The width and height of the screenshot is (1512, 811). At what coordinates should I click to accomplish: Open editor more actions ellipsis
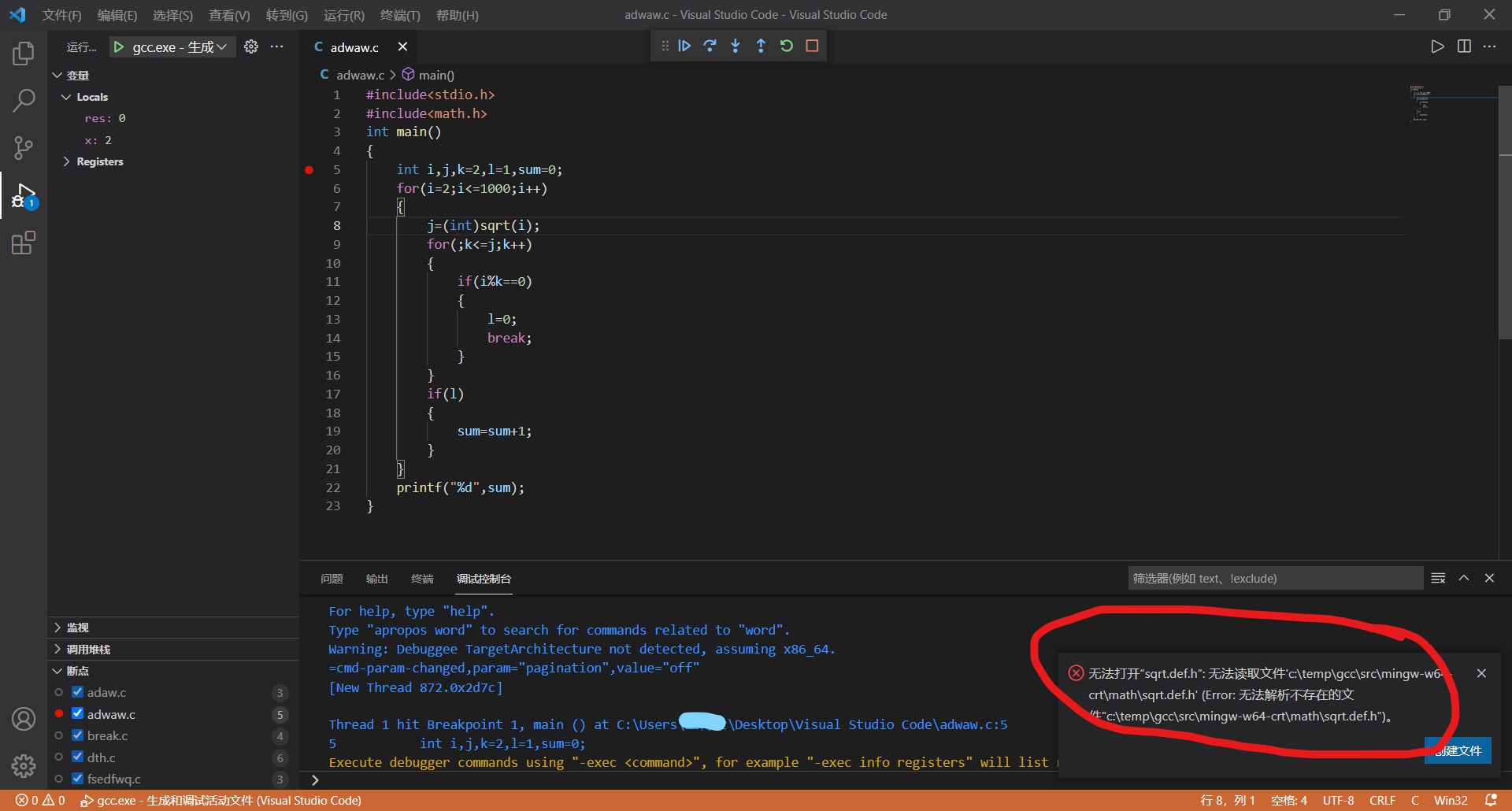pos(1489,46)
